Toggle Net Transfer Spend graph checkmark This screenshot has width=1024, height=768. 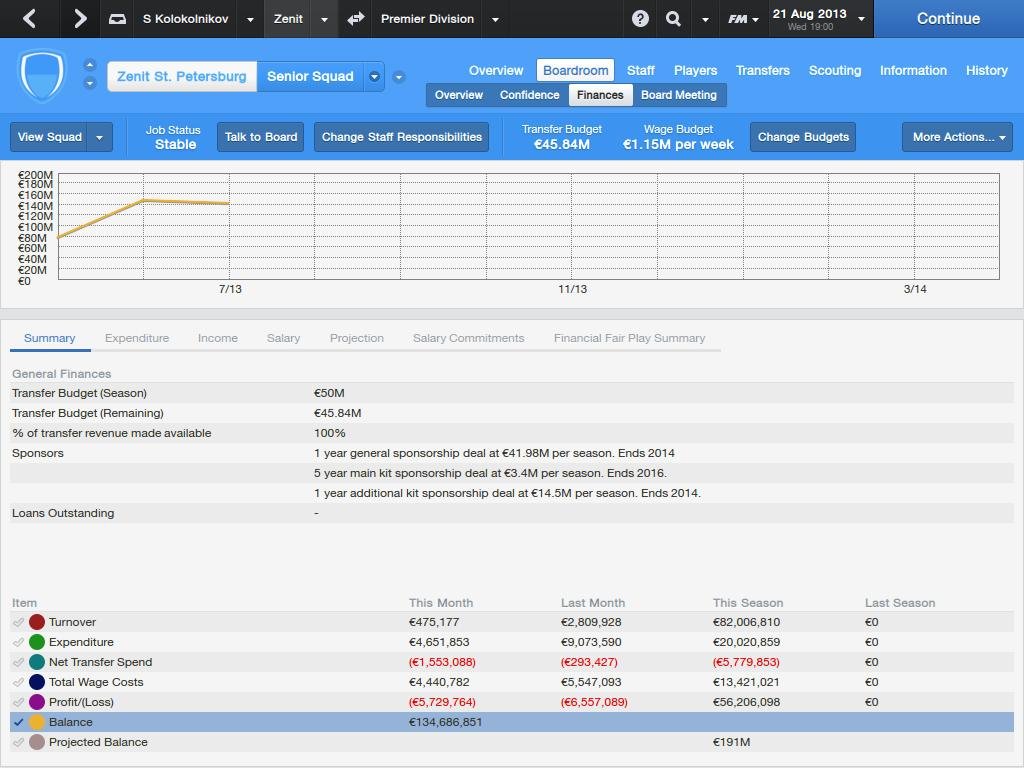point(18,662)
